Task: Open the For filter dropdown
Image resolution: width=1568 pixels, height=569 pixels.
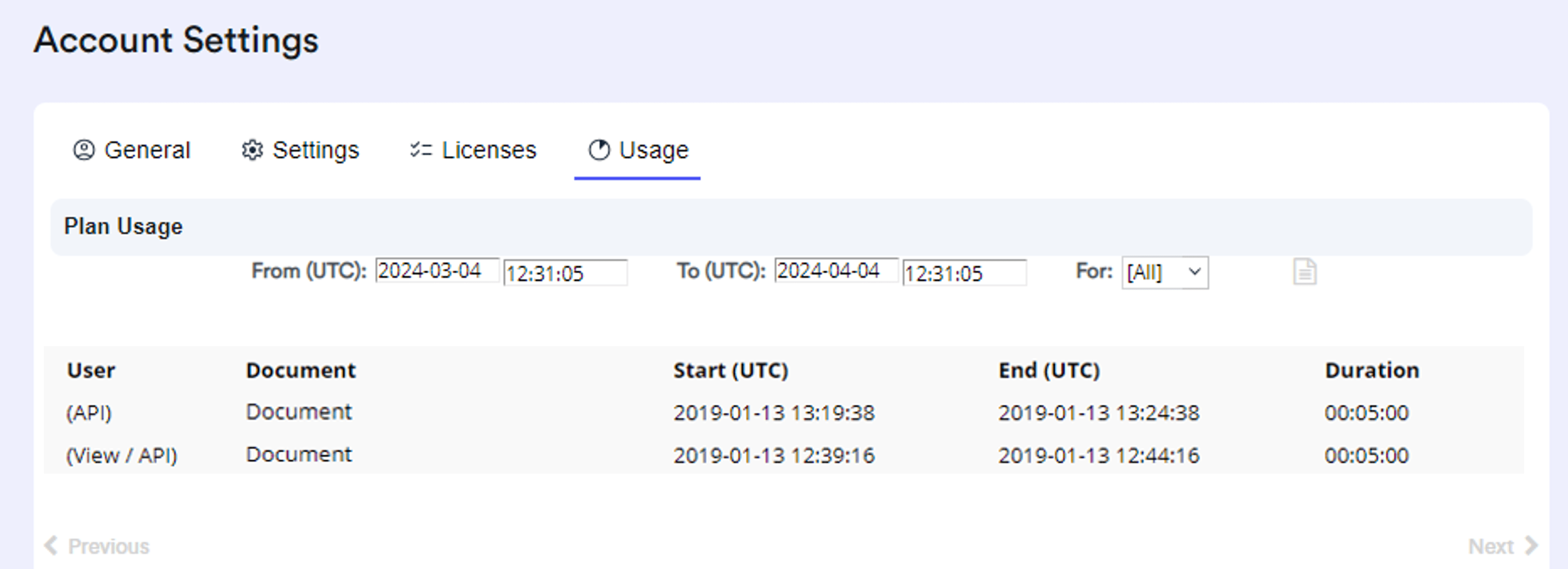Action: tap(1164, 273)
